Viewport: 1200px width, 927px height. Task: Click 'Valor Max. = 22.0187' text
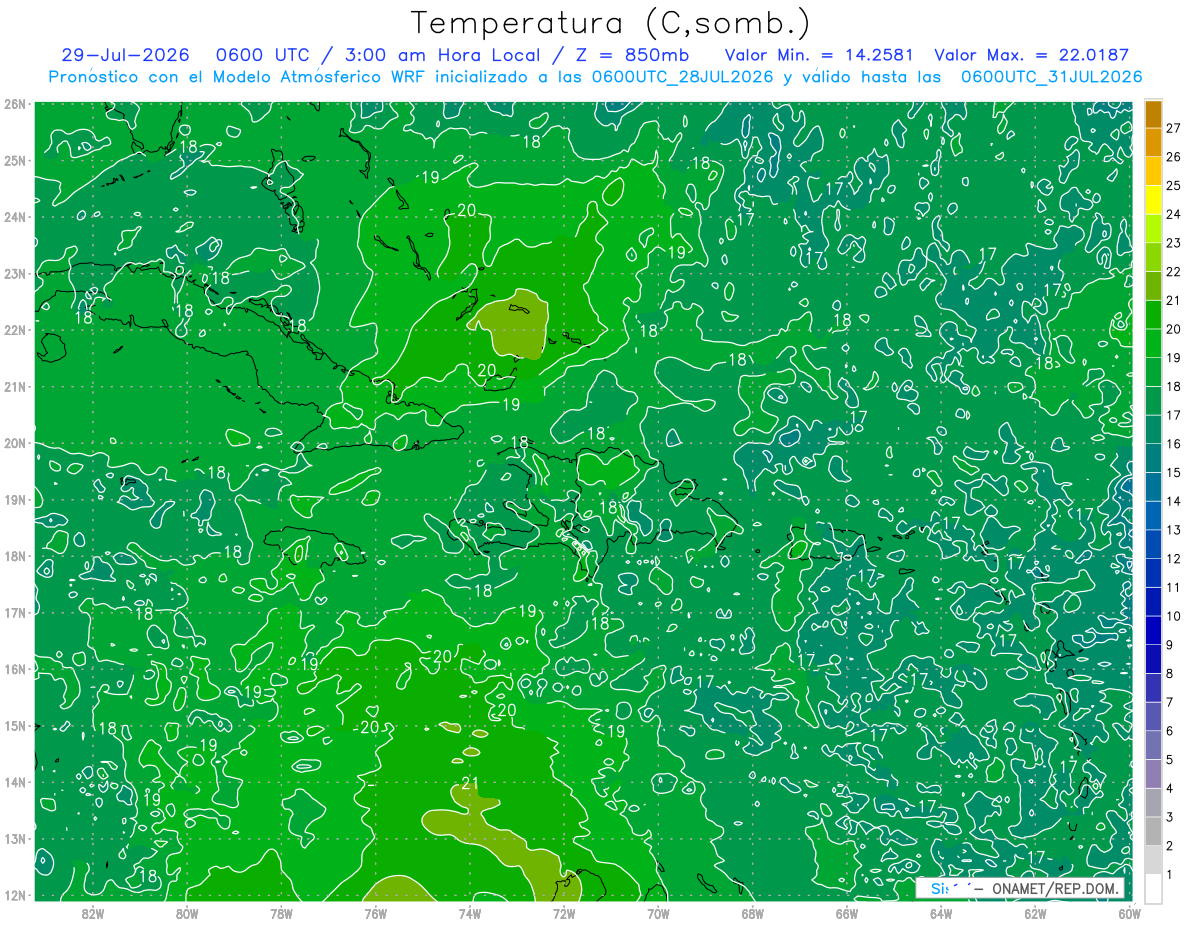1031,55
